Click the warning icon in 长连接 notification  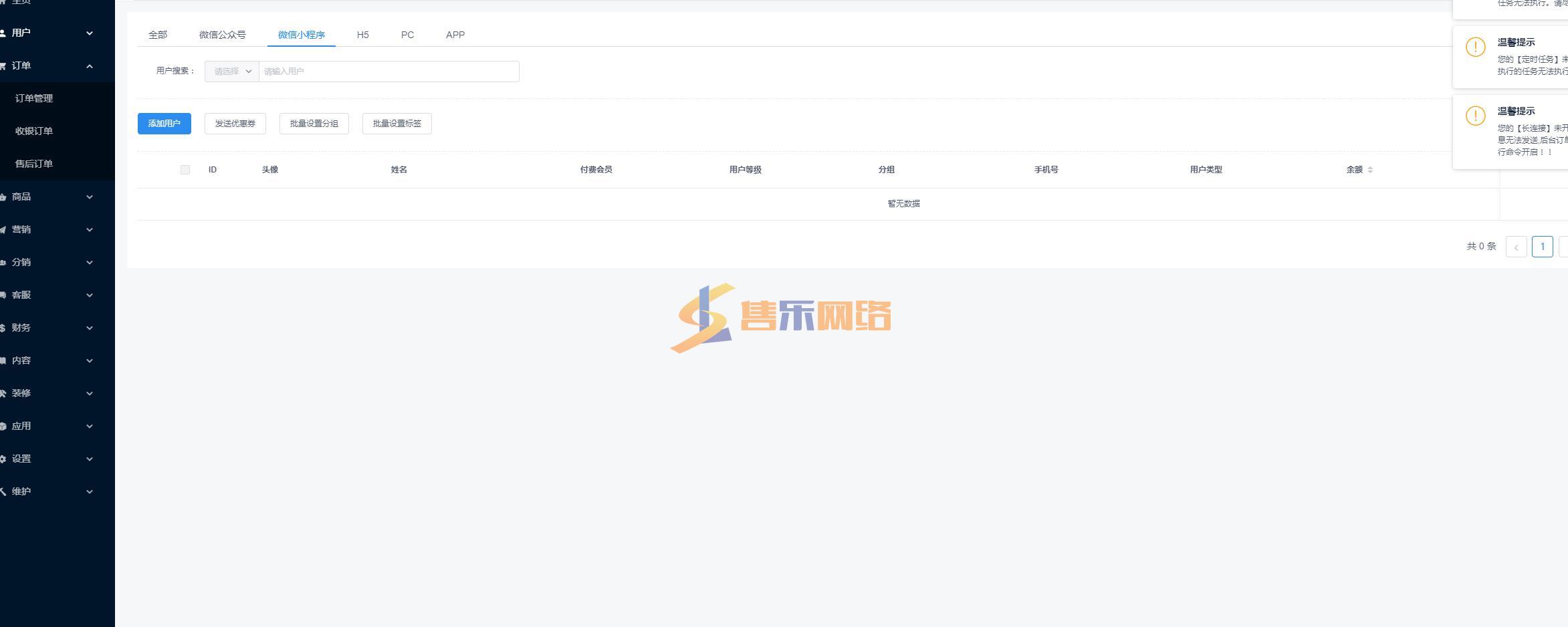[x=1475, y=116]
